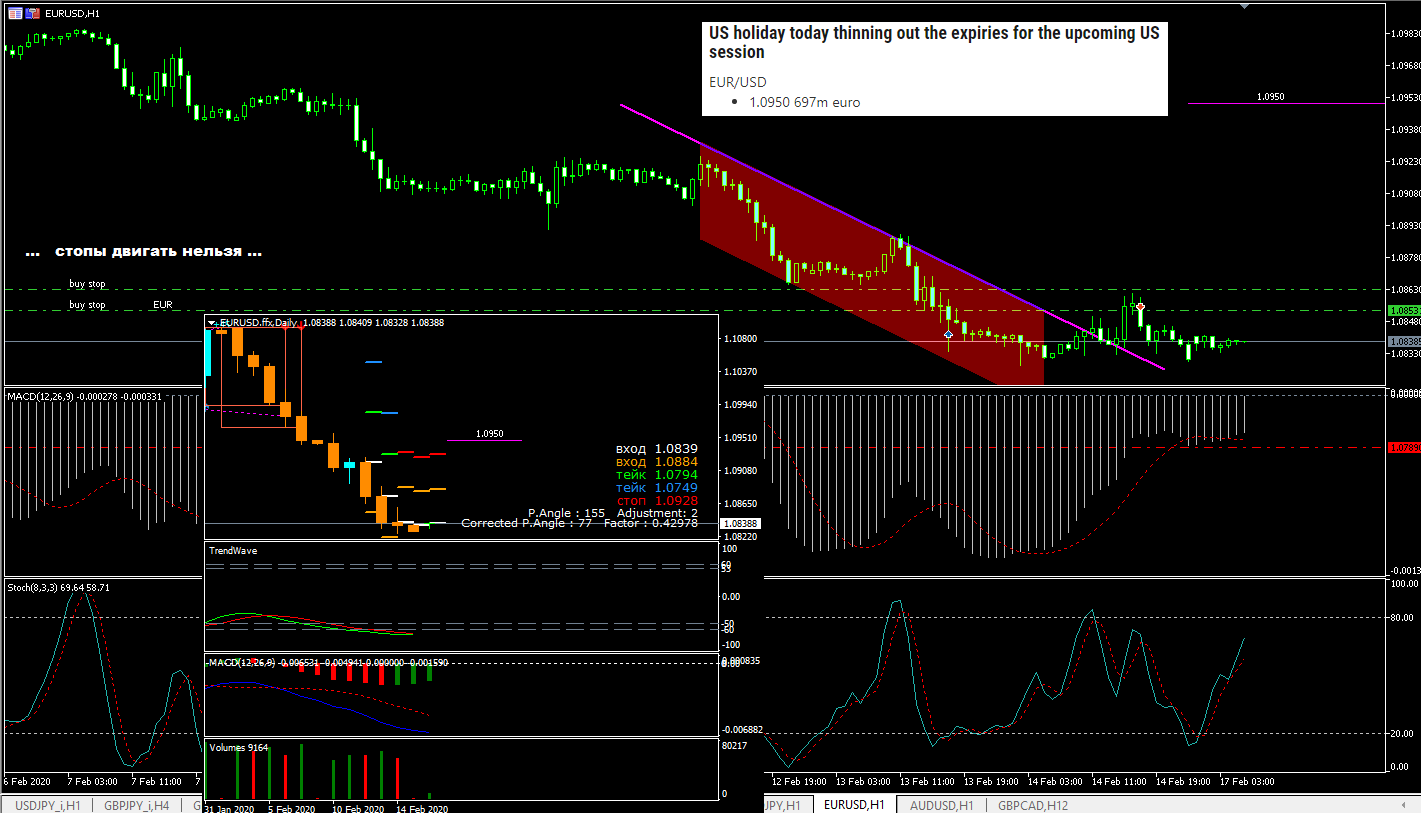Click the Volumes 9164 indicator label

(x=237, y=746)
